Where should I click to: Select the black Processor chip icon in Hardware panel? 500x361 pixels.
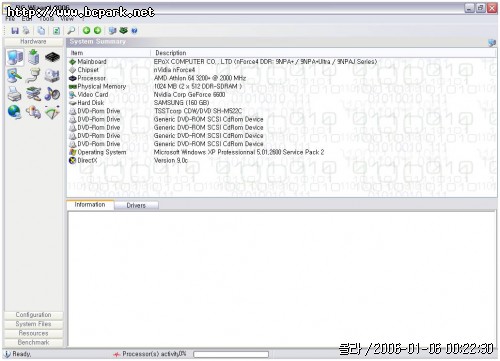52,57
